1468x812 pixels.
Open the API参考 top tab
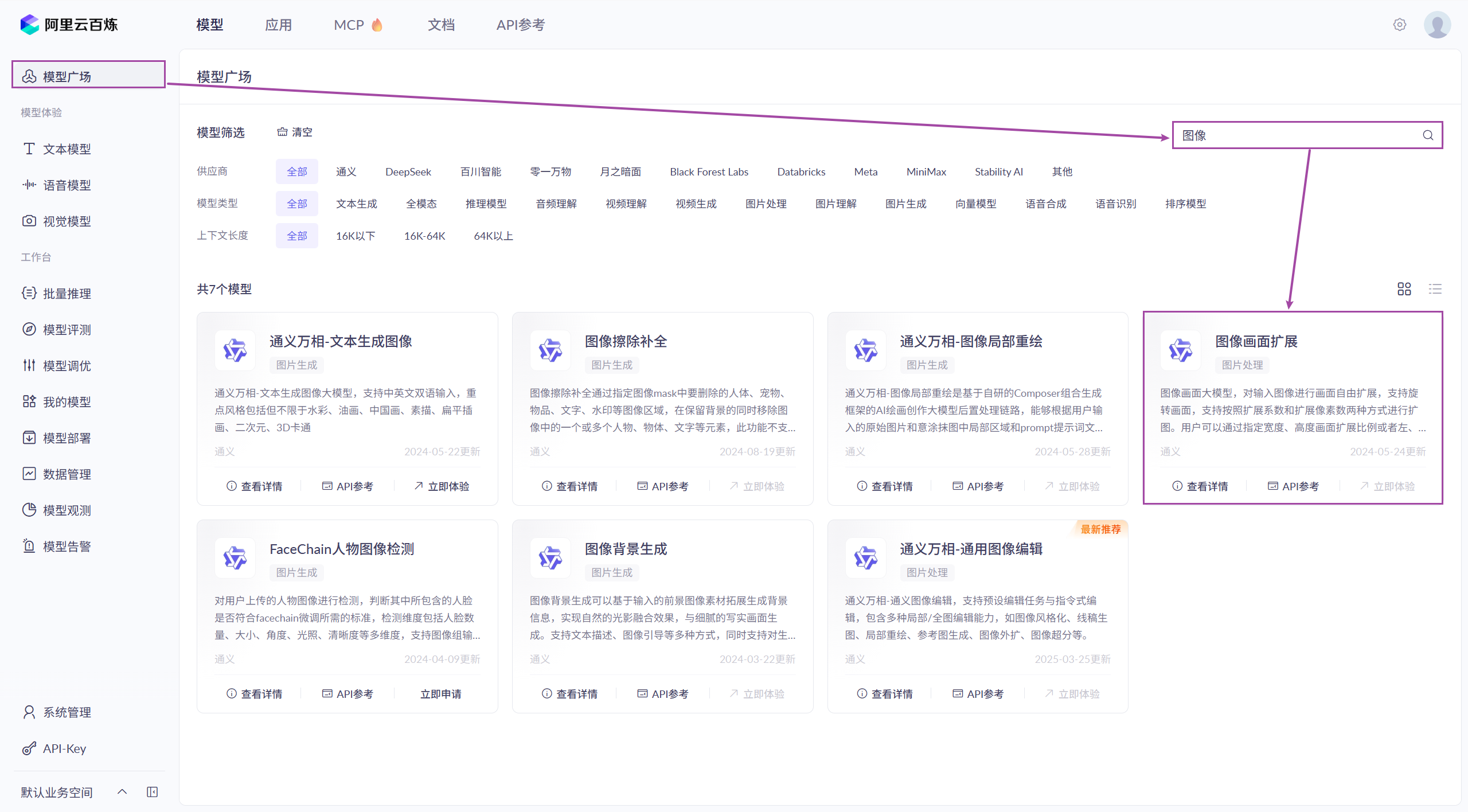tap(521, 25)
